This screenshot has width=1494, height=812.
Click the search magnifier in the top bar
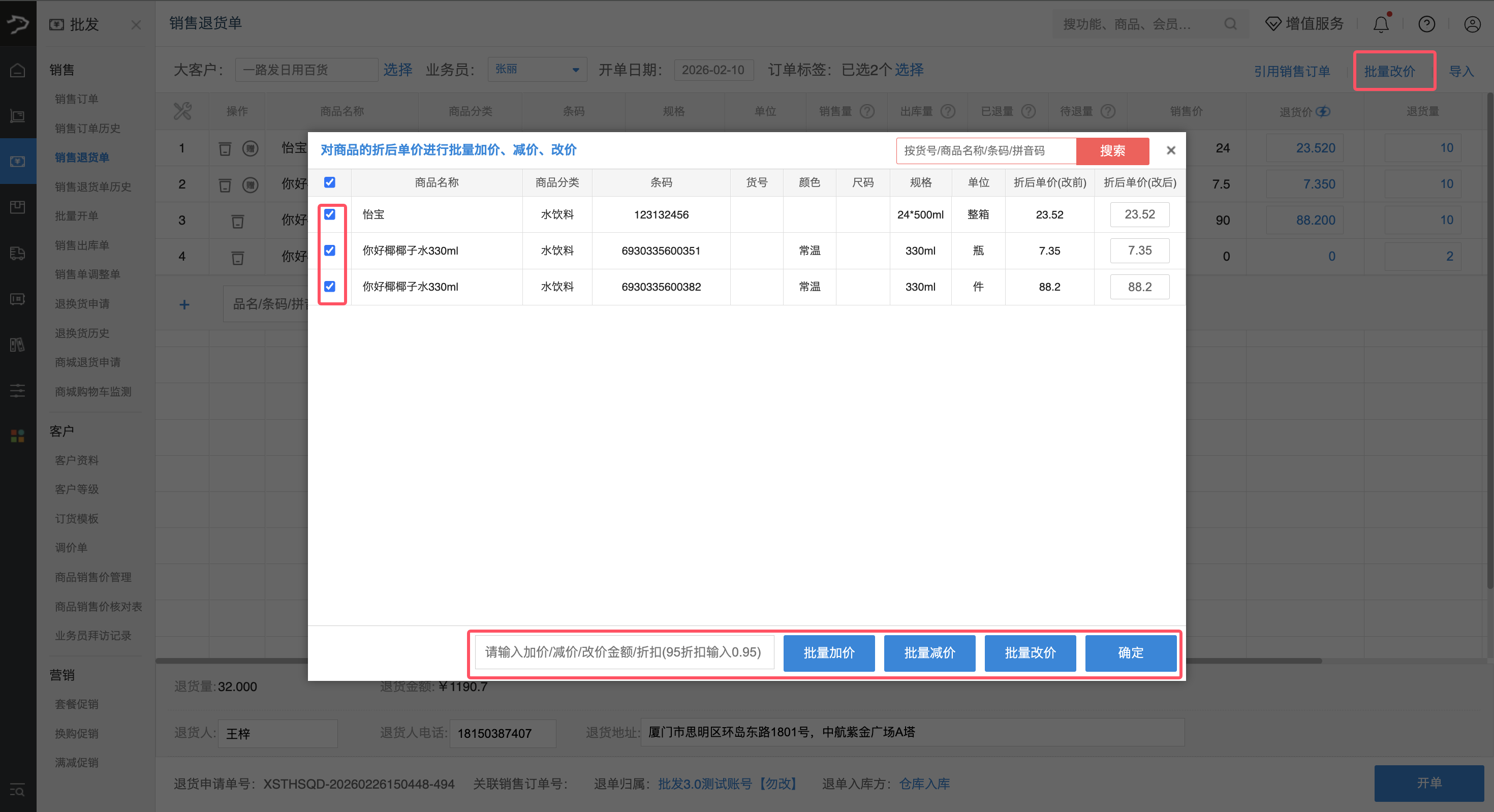point(1231,24)
